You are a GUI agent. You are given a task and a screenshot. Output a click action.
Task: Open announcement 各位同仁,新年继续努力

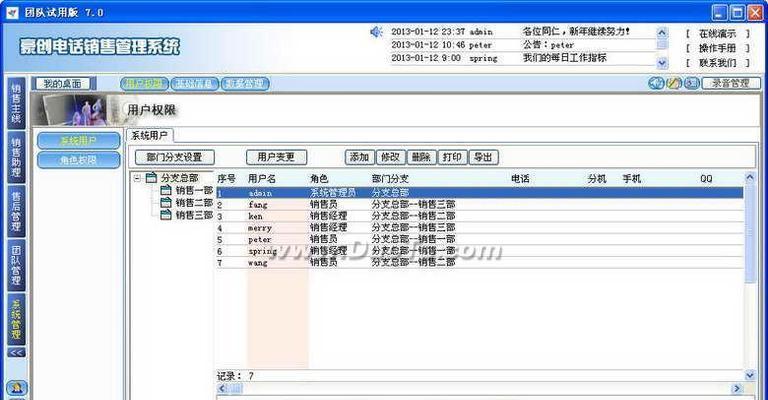pyautogui.click(x=576, y=31)
